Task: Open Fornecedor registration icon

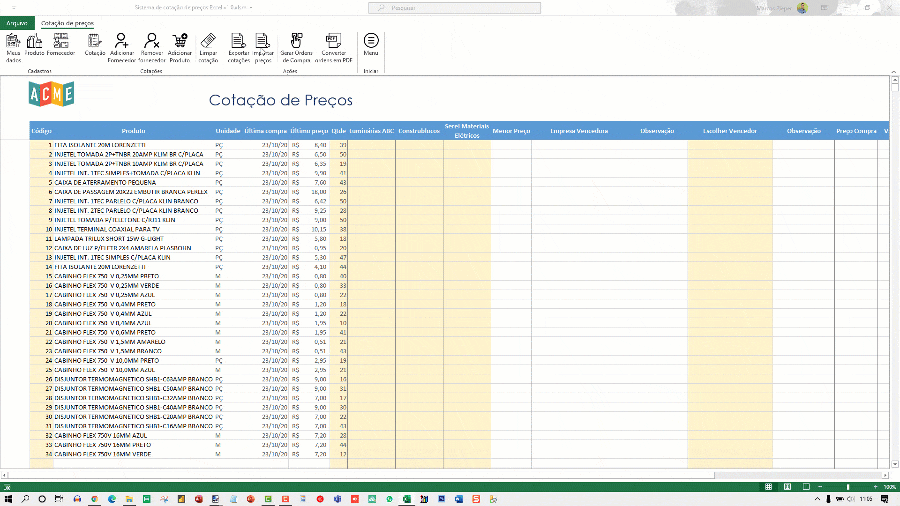Action: click(61, 45)
